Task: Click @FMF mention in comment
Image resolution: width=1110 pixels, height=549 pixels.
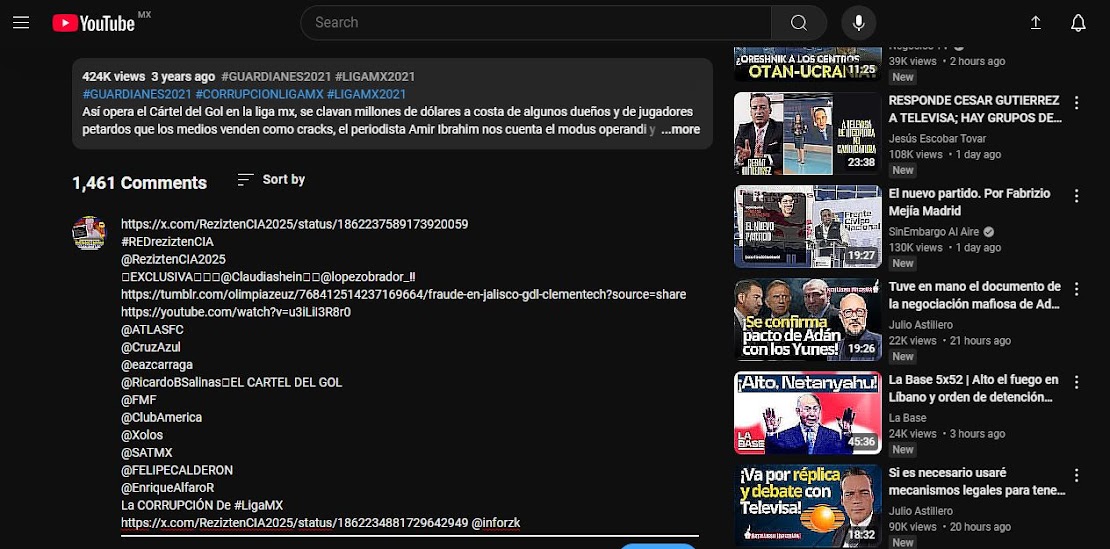Action: pos(139,400)
